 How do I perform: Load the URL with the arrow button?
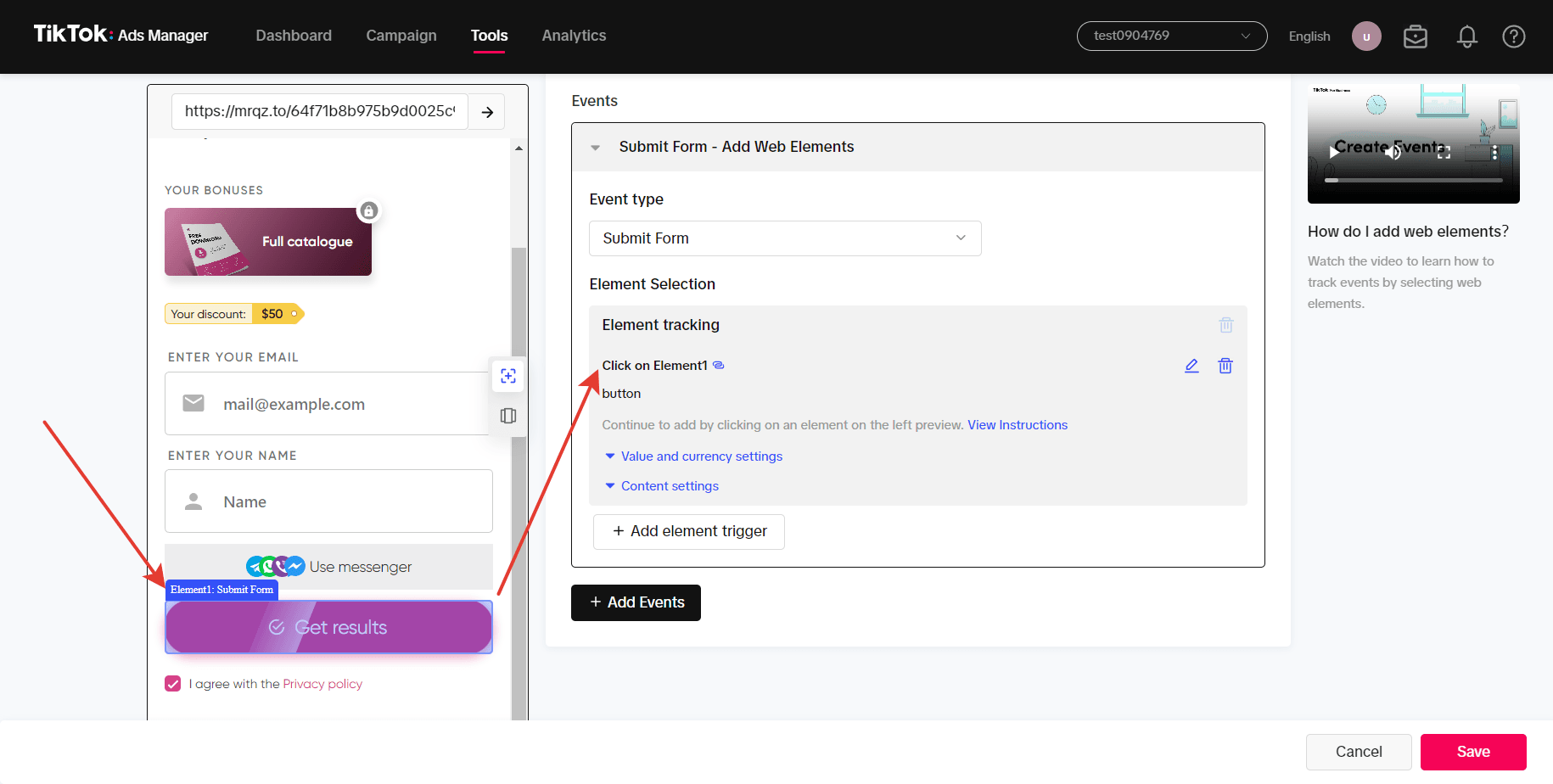pos(487,112)
